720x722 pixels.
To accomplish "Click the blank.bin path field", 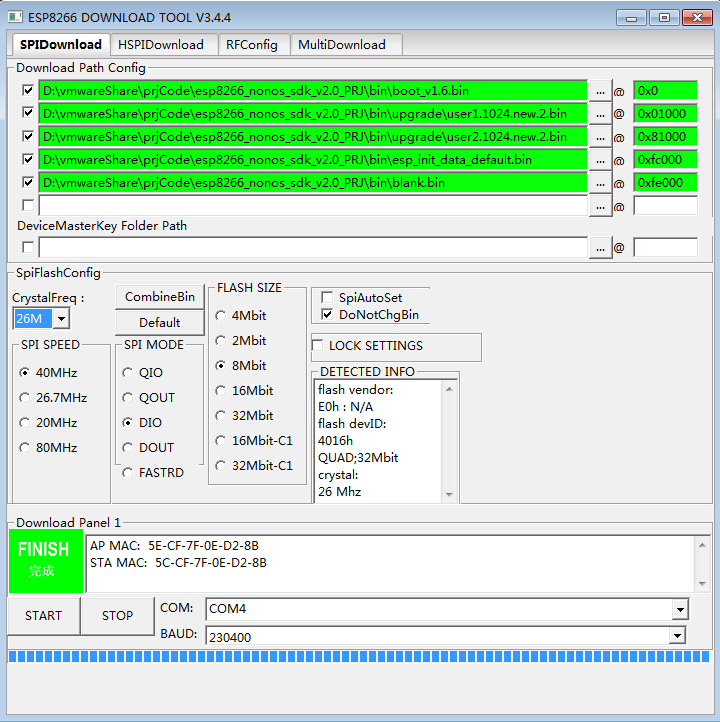I will pyautogui.click(x=313, y=183).
